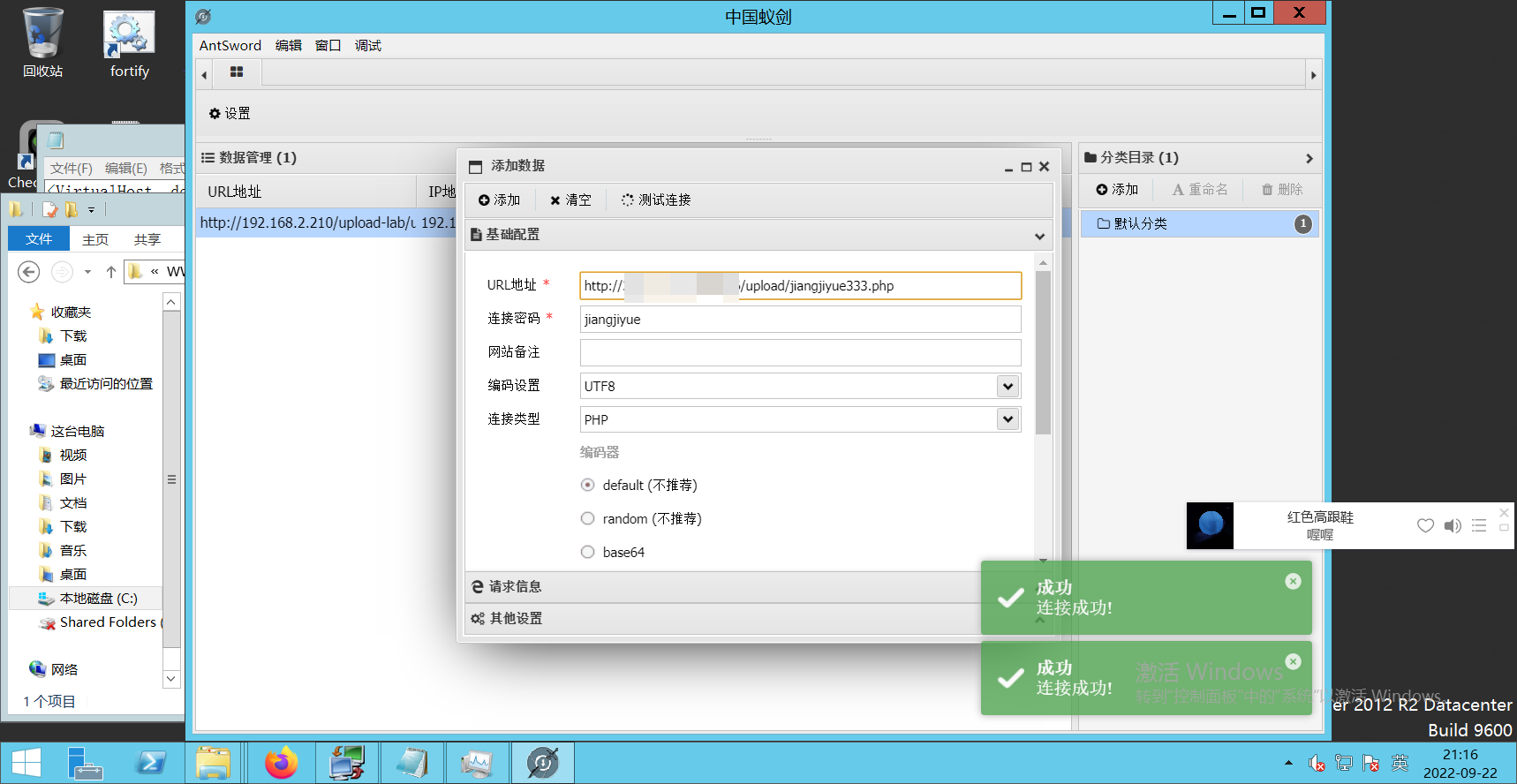Open the encoding (UTF8) dropdown
Viewport: 1517px width, 784px height.
point(1008,386)
